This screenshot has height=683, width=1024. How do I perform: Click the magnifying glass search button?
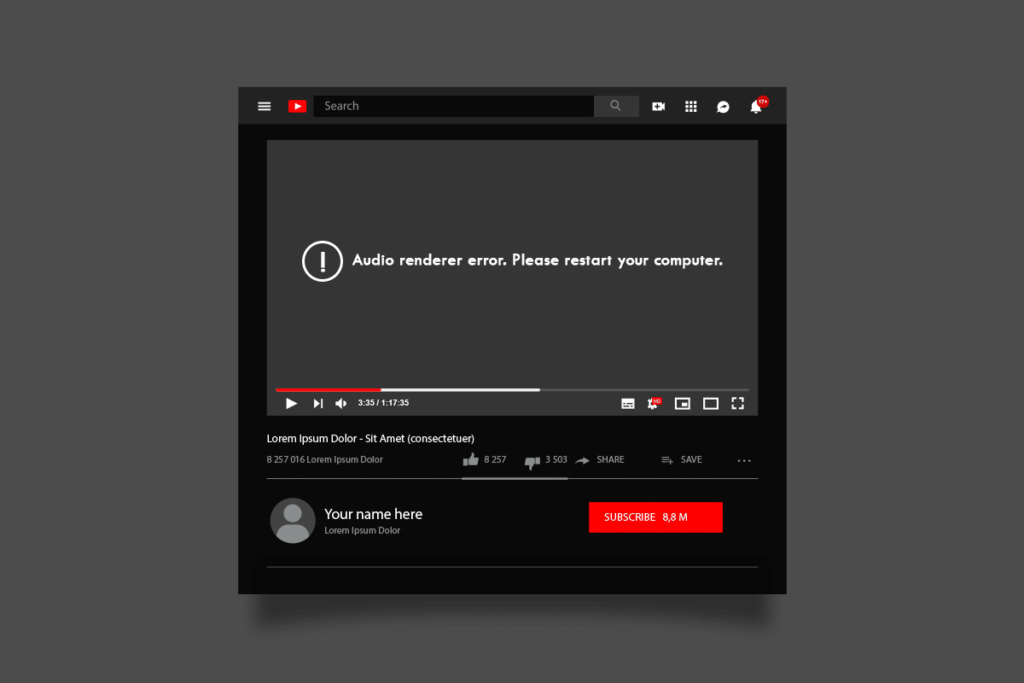616,106
